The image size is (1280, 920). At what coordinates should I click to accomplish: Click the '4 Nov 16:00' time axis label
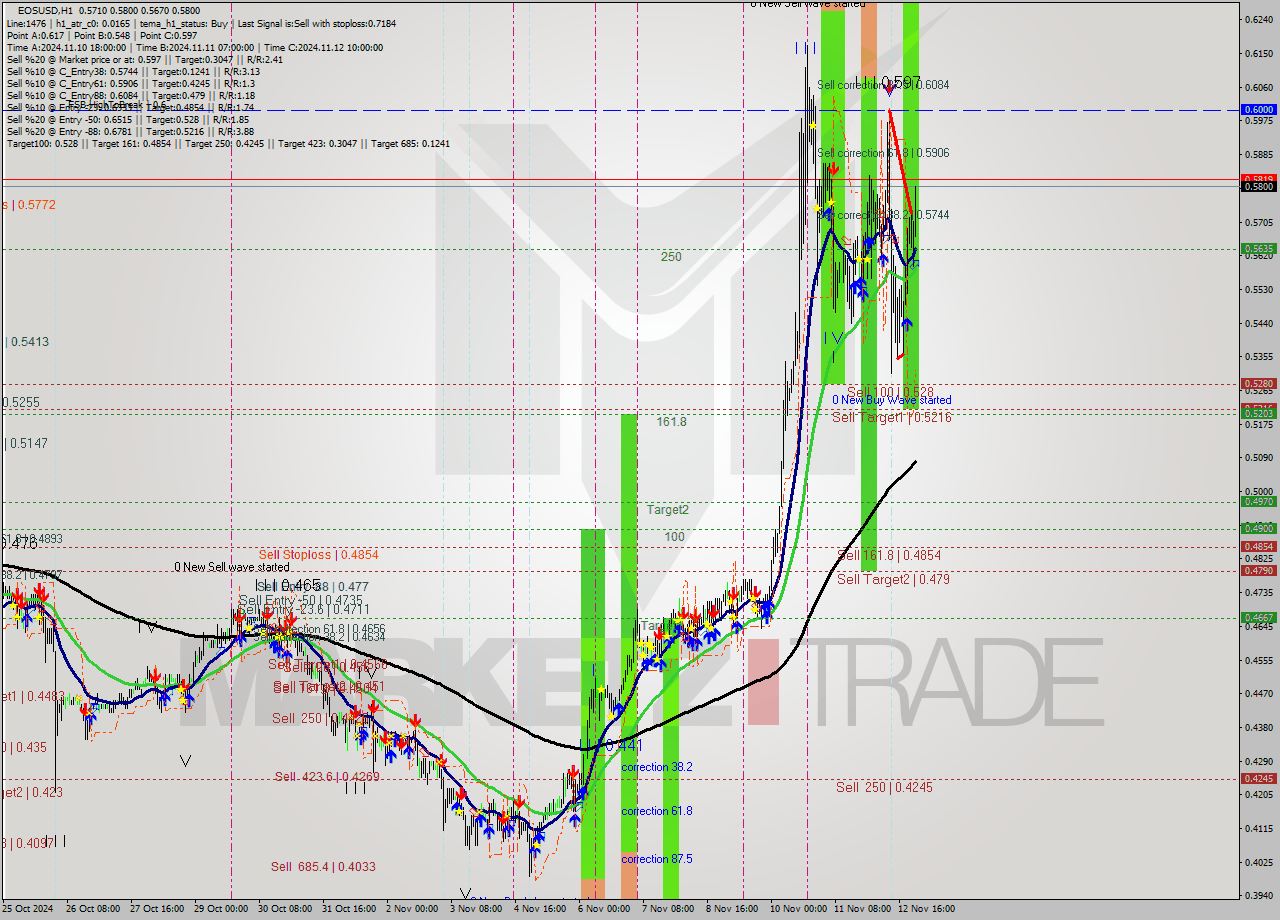pyautogui.click(x=540, y=909)
